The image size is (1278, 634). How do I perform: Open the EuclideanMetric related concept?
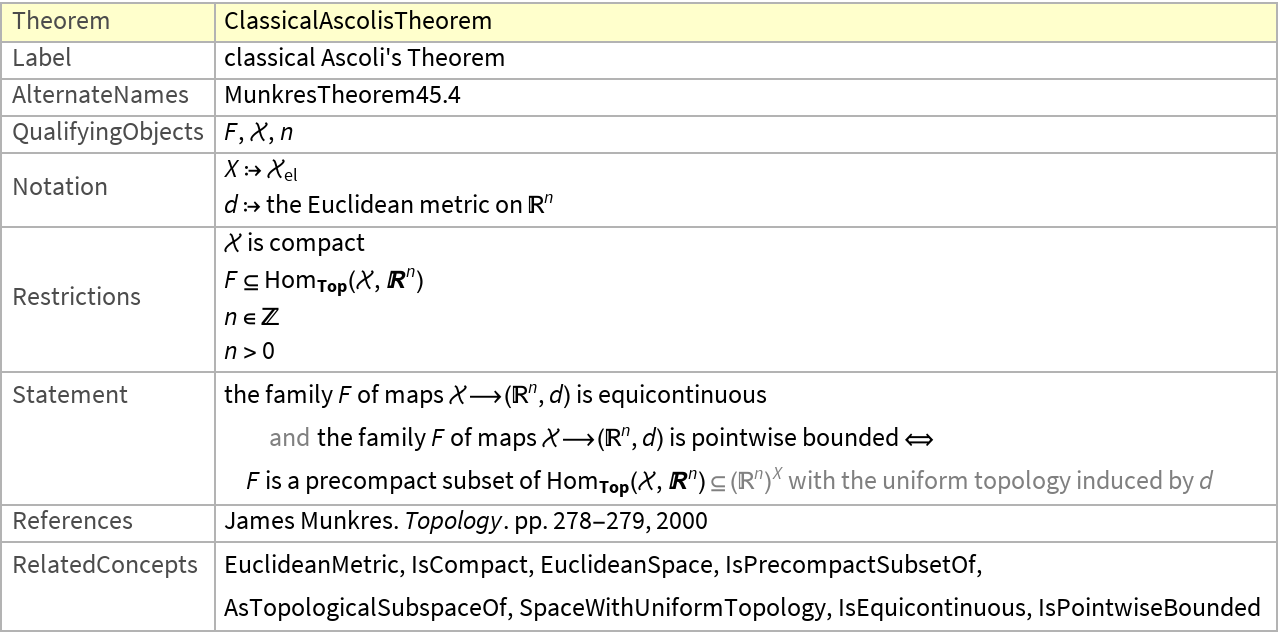[312, 565]
